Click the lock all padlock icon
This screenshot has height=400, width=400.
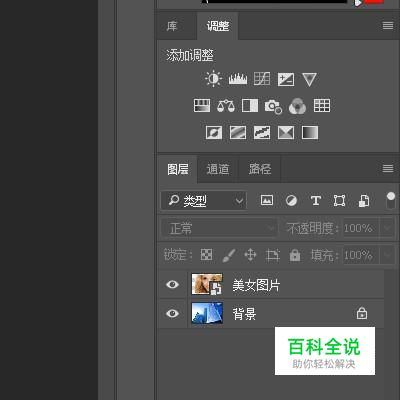coord(295,255)
